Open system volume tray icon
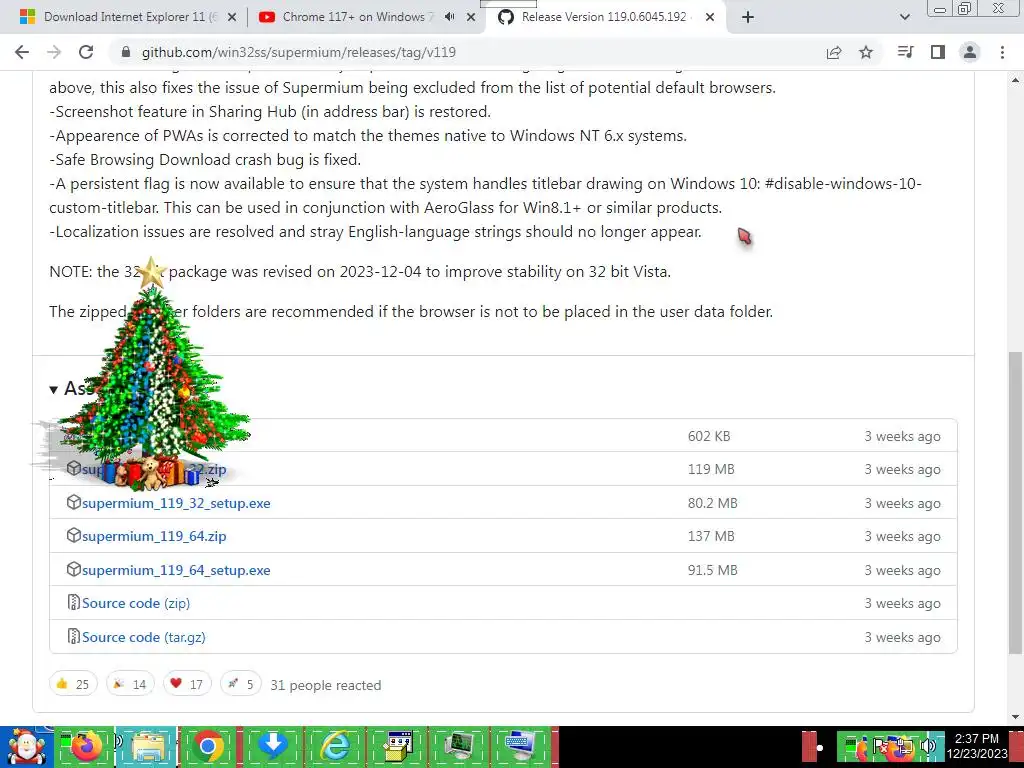Viewport: 1024px width, 768px height. point(927,747)
